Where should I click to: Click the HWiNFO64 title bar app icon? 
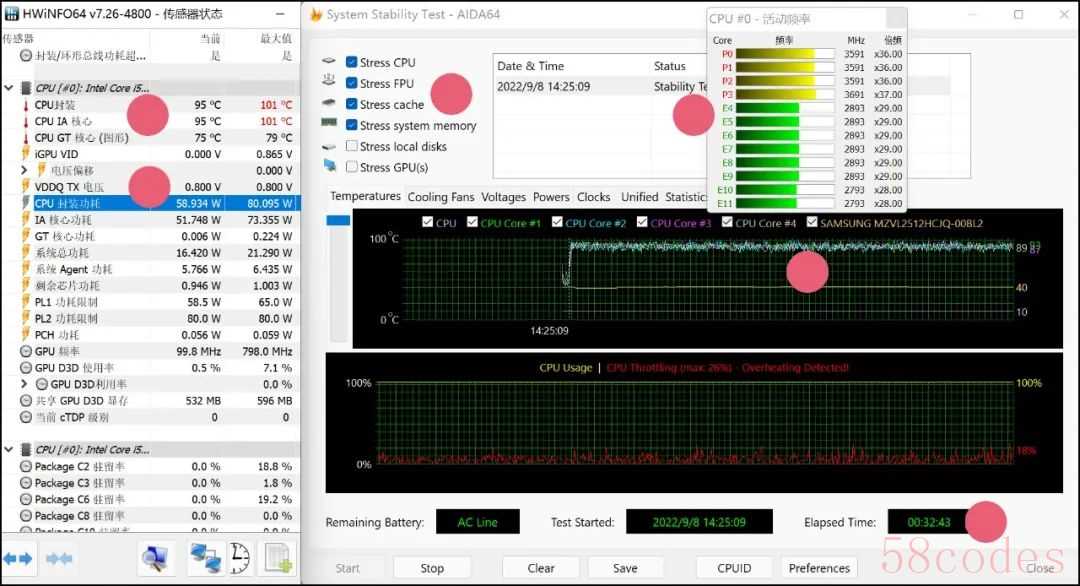[11, 14]
